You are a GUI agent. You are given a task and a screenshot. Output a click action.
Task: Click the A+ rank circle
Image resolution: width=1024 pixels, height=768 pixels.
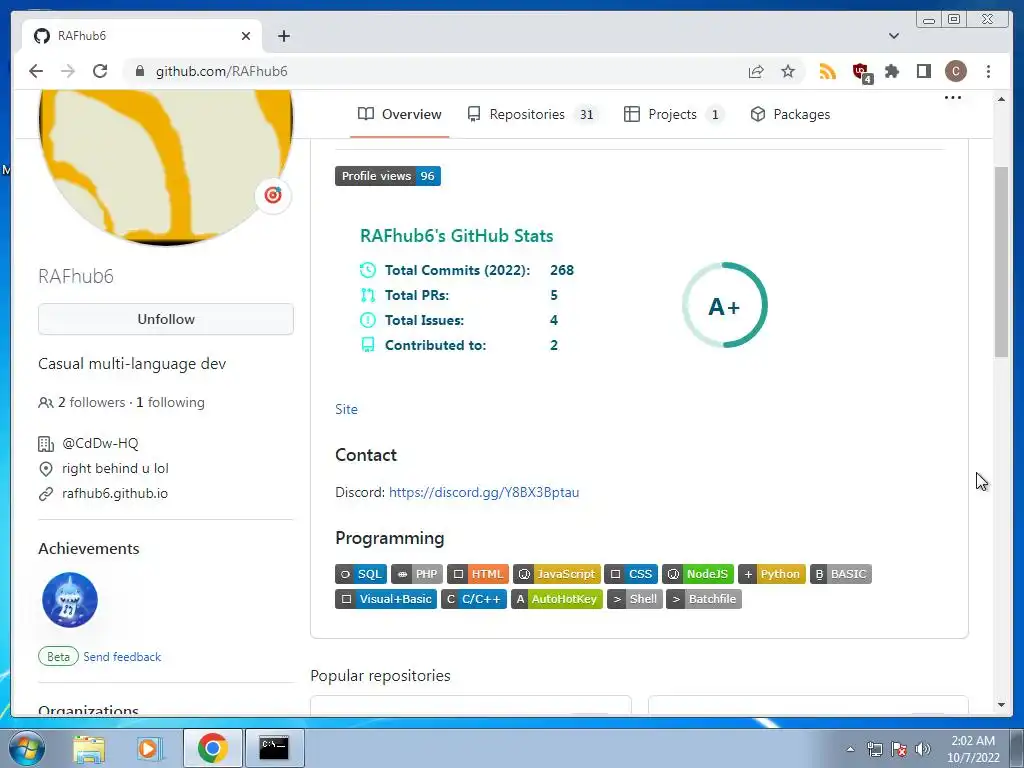724,305
